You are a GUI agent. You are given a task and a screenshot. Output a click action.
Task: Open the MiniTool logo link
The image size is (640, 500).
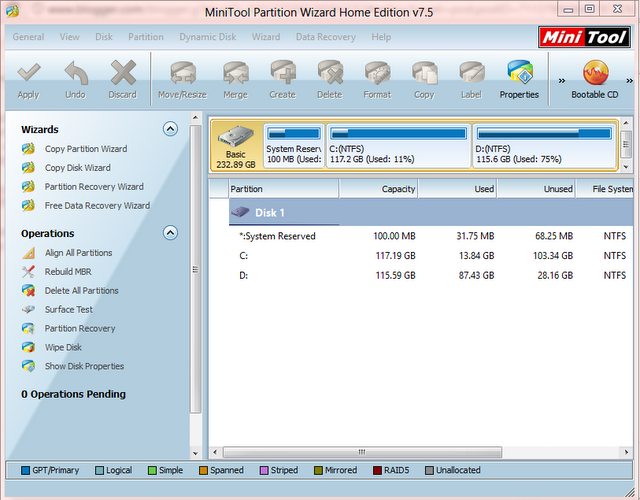[x=584, y=37]
